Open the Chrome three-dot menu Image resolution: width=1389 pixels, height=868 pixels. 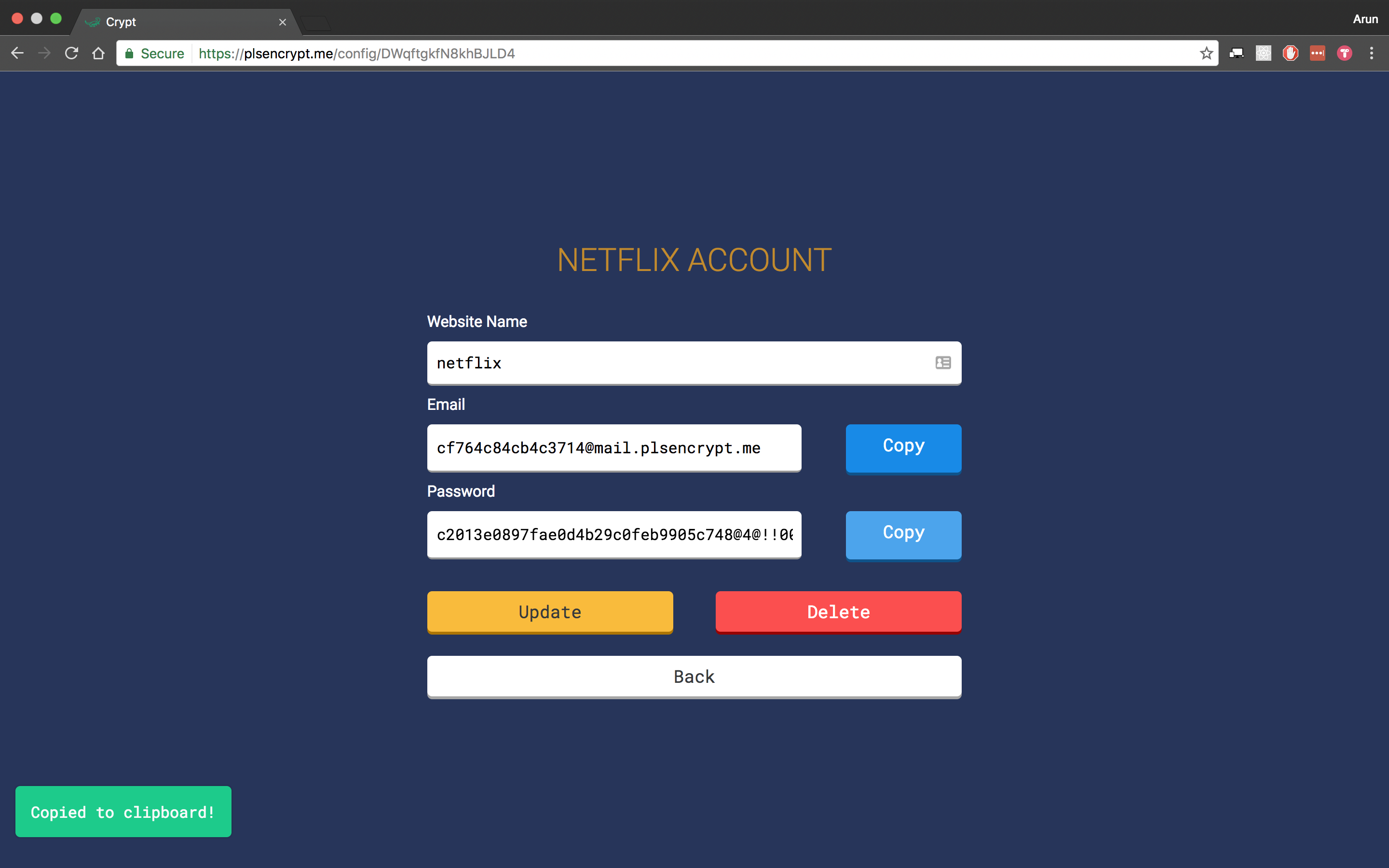coord(1371,54)
